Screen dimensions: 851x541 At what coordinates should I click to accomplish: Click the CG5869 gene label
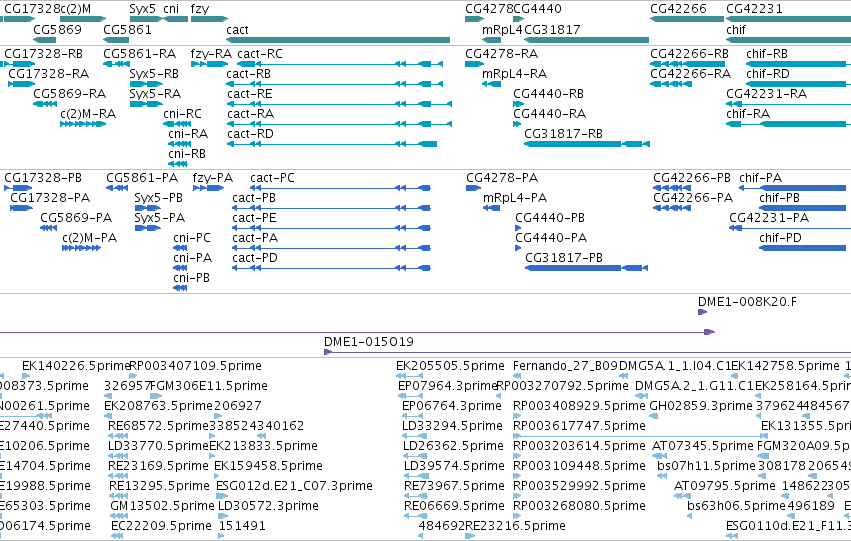pyautogui.click(x=58, y=30)
